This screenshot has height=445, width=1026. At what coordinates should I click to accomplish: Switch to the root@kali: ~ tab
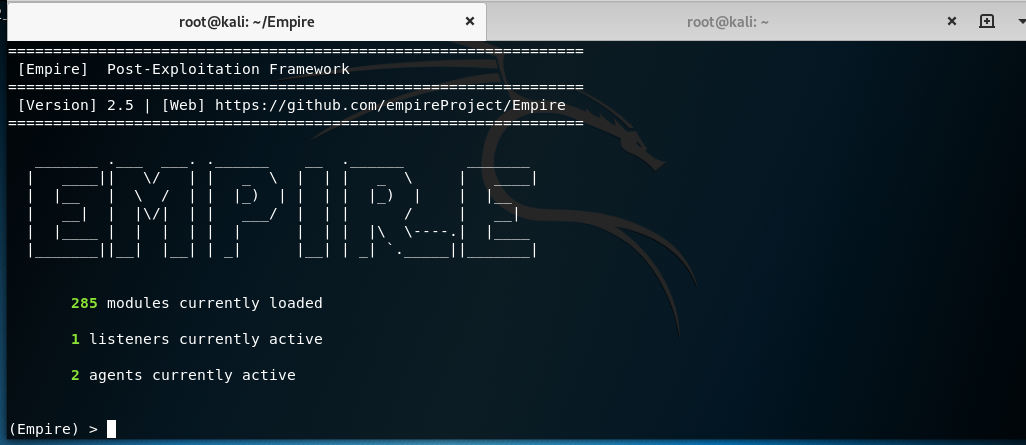(727, 22)
